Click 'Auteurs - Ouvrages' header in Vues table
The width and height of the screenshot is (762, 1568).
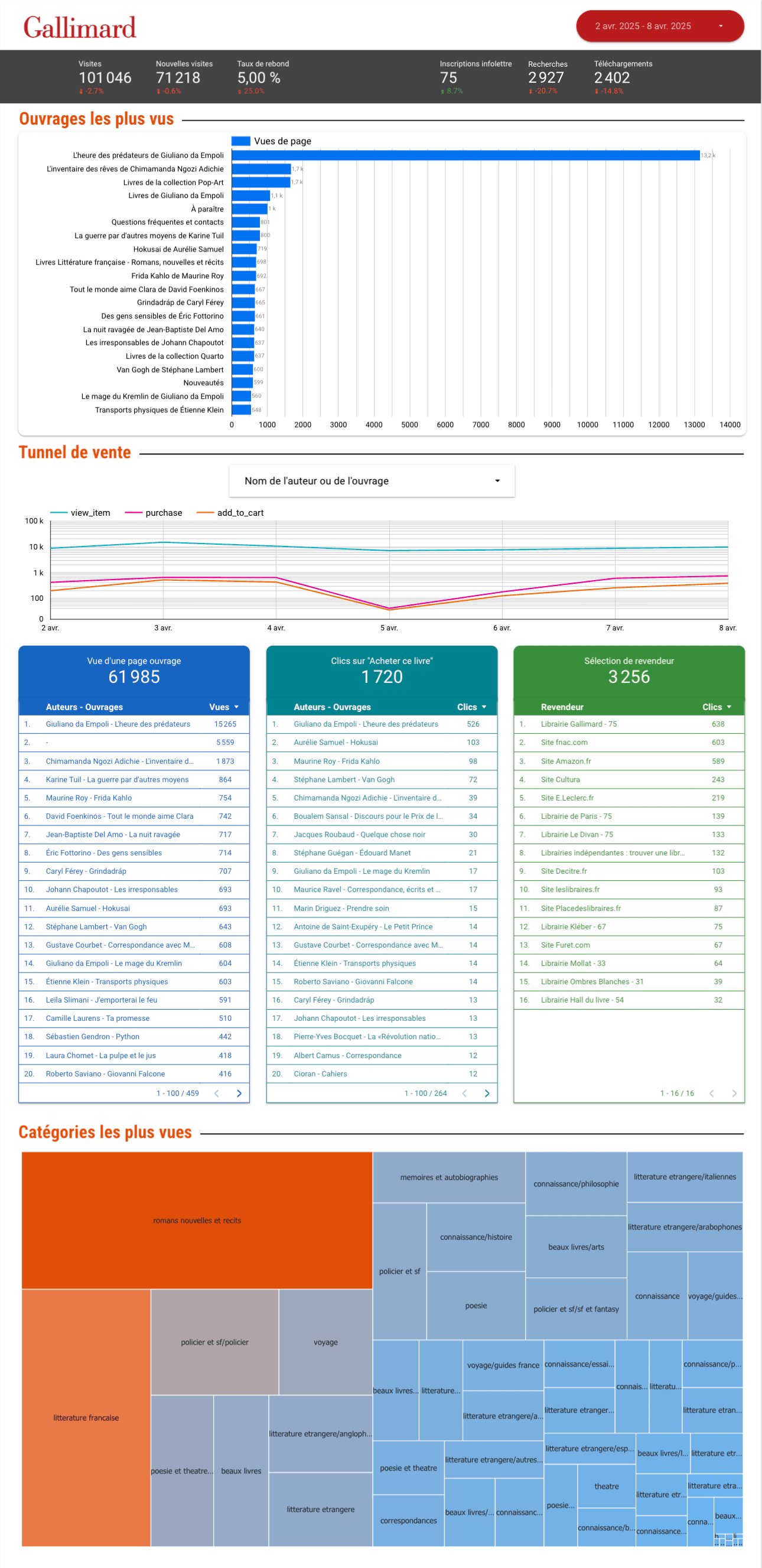click(84, 707)
